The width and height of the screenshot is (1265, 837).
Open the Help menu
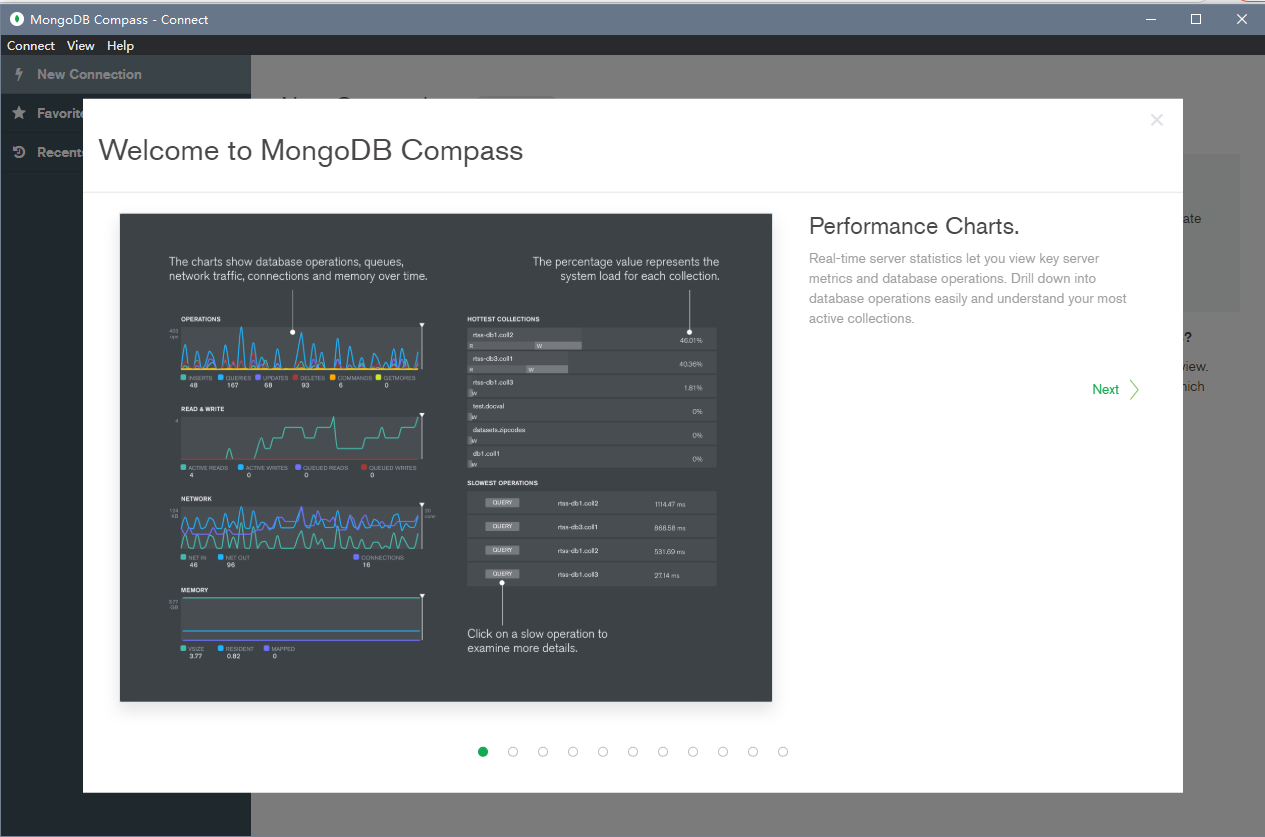pyautogui.click(x=120, y=46)
